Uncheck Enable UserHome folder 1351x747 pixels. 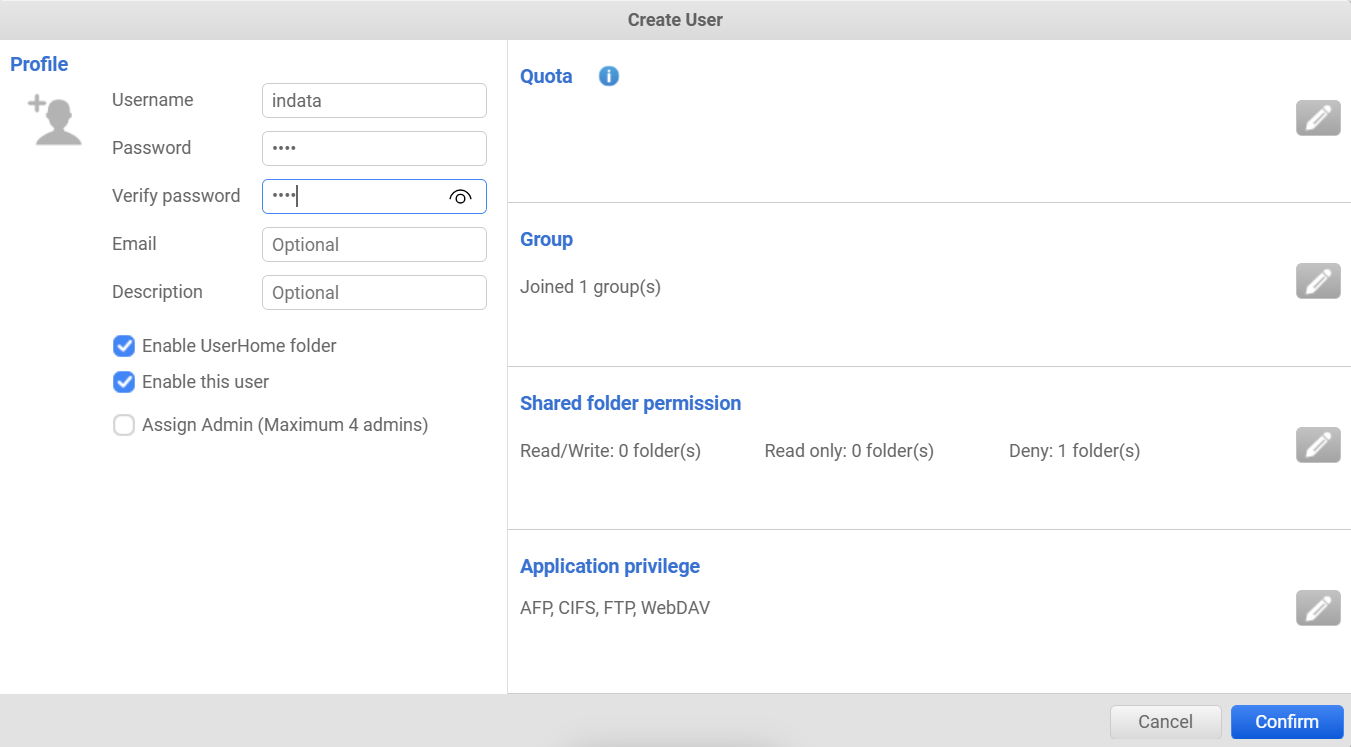click(x=124, y=346)
